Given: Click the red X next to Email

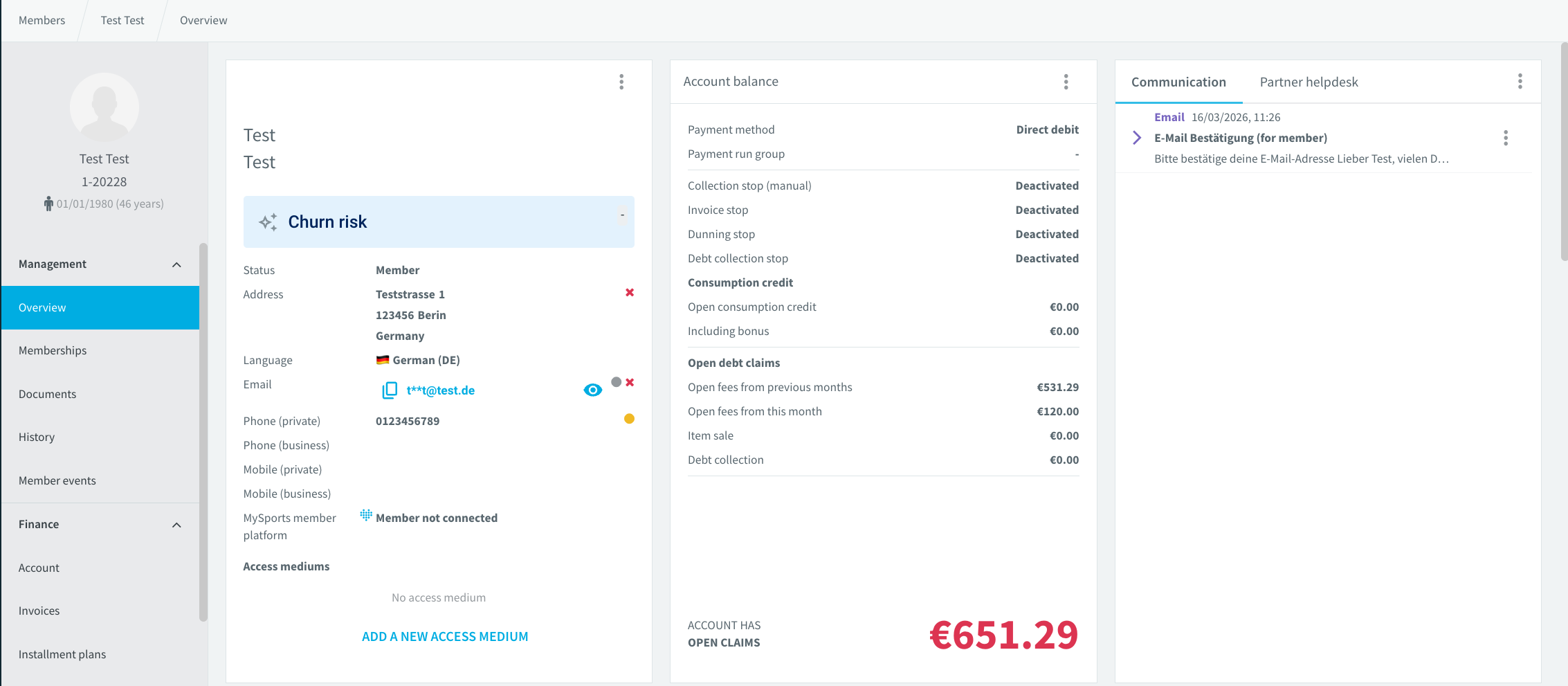Looking at the screenshot, I should (630, 382).
